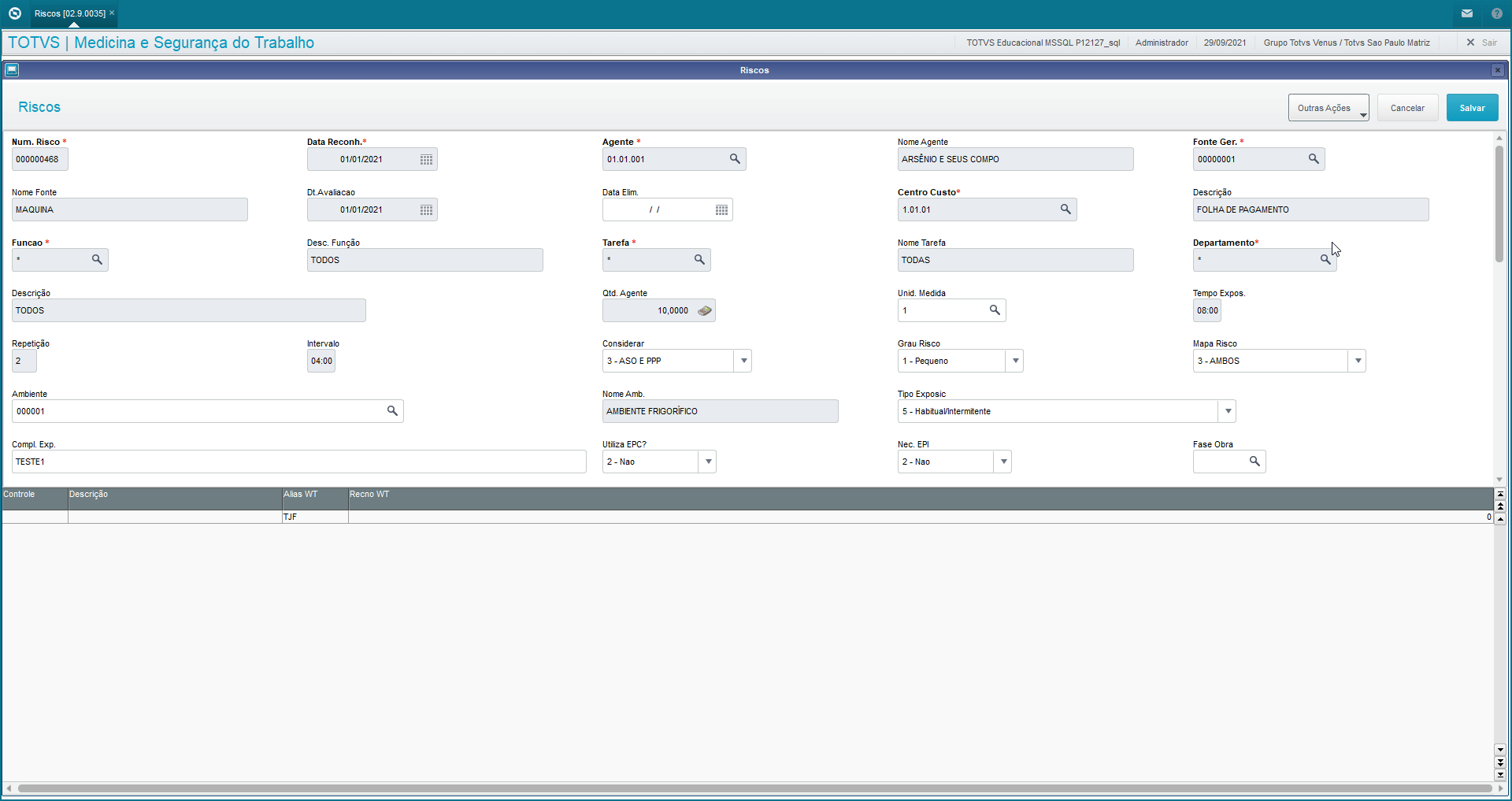Open Centro Custo lookup magnifier
The height and width of the screenshot is (801, 1512).
(x=1065, y=210)
